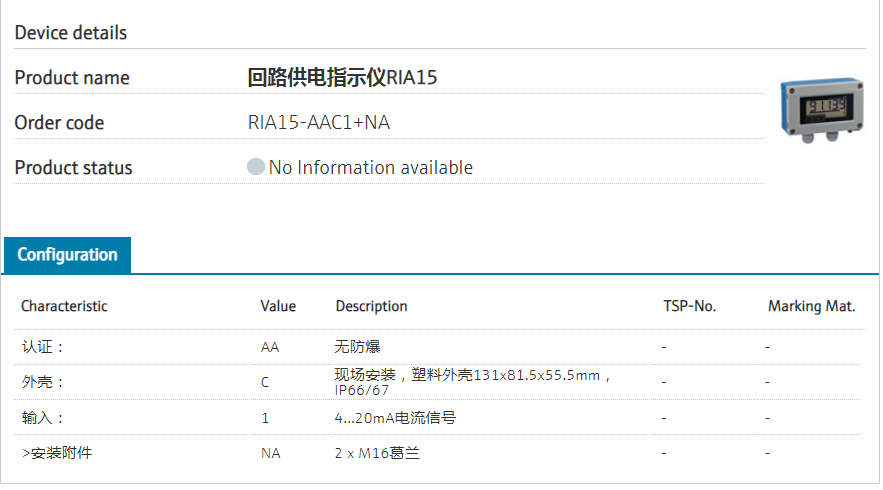The height and width of the screenshot is (490, 883).
Task: Click the 4...20mA电流信号 description
Action: coord(395,418)
